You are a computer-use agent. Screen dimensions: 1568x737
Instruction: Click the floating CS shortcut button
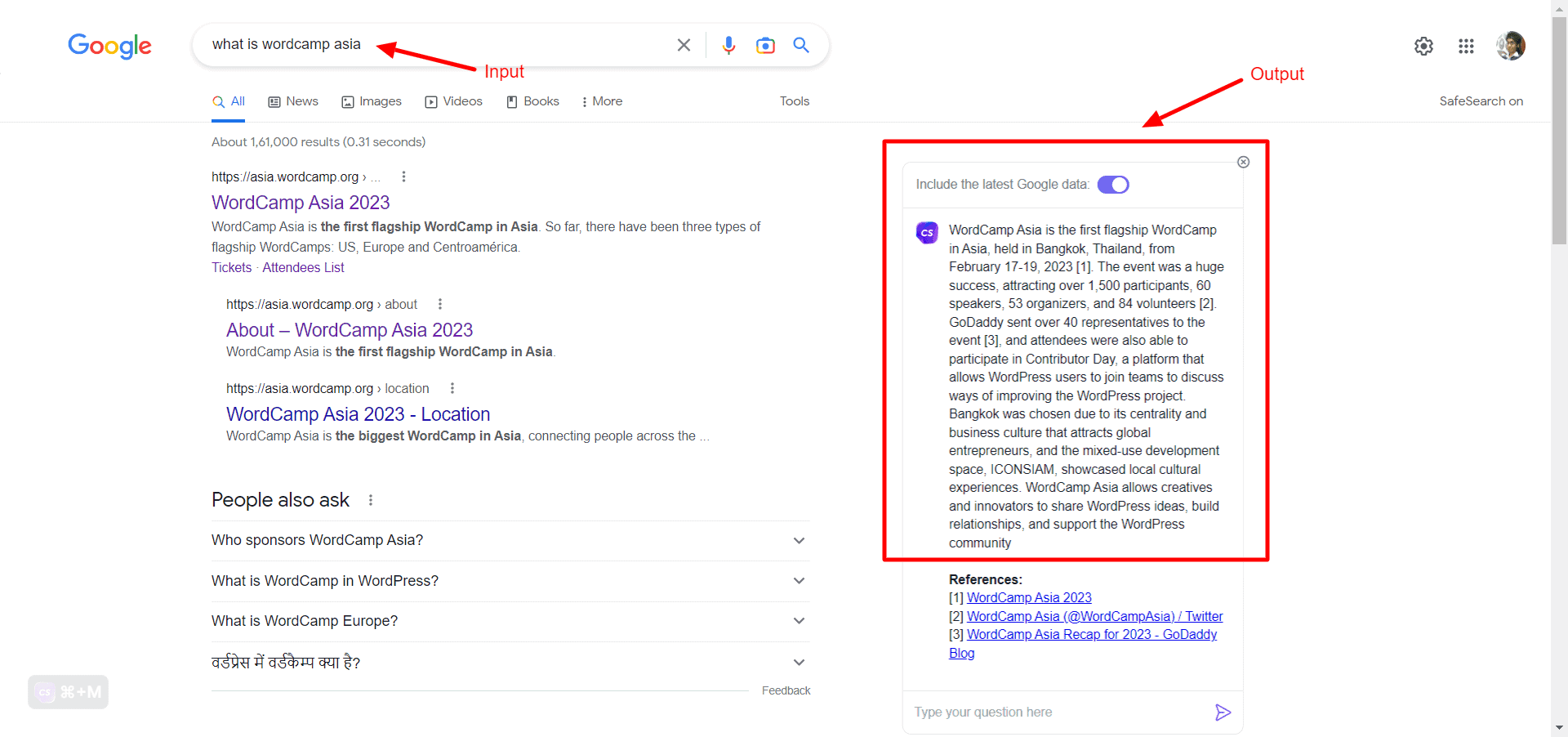[68, 692]
